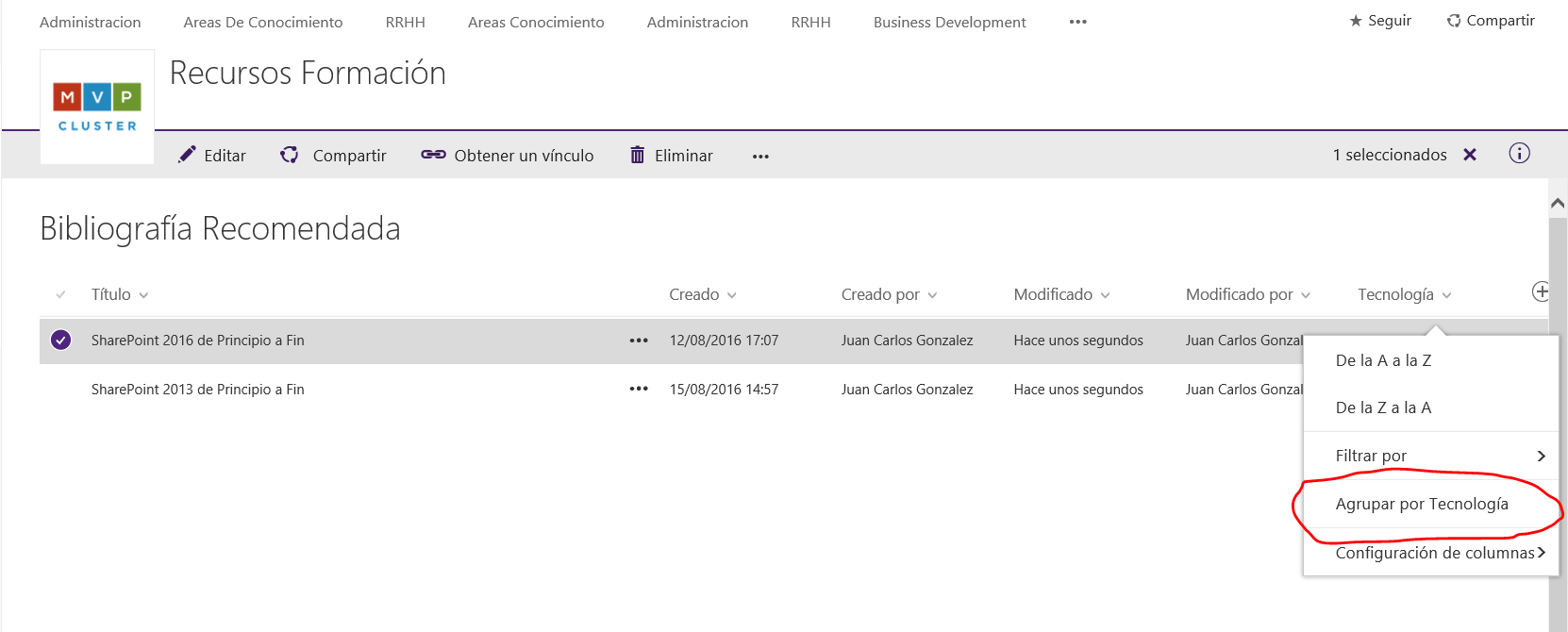Open Areas De Conocimiento nav link

click(263, 22)
